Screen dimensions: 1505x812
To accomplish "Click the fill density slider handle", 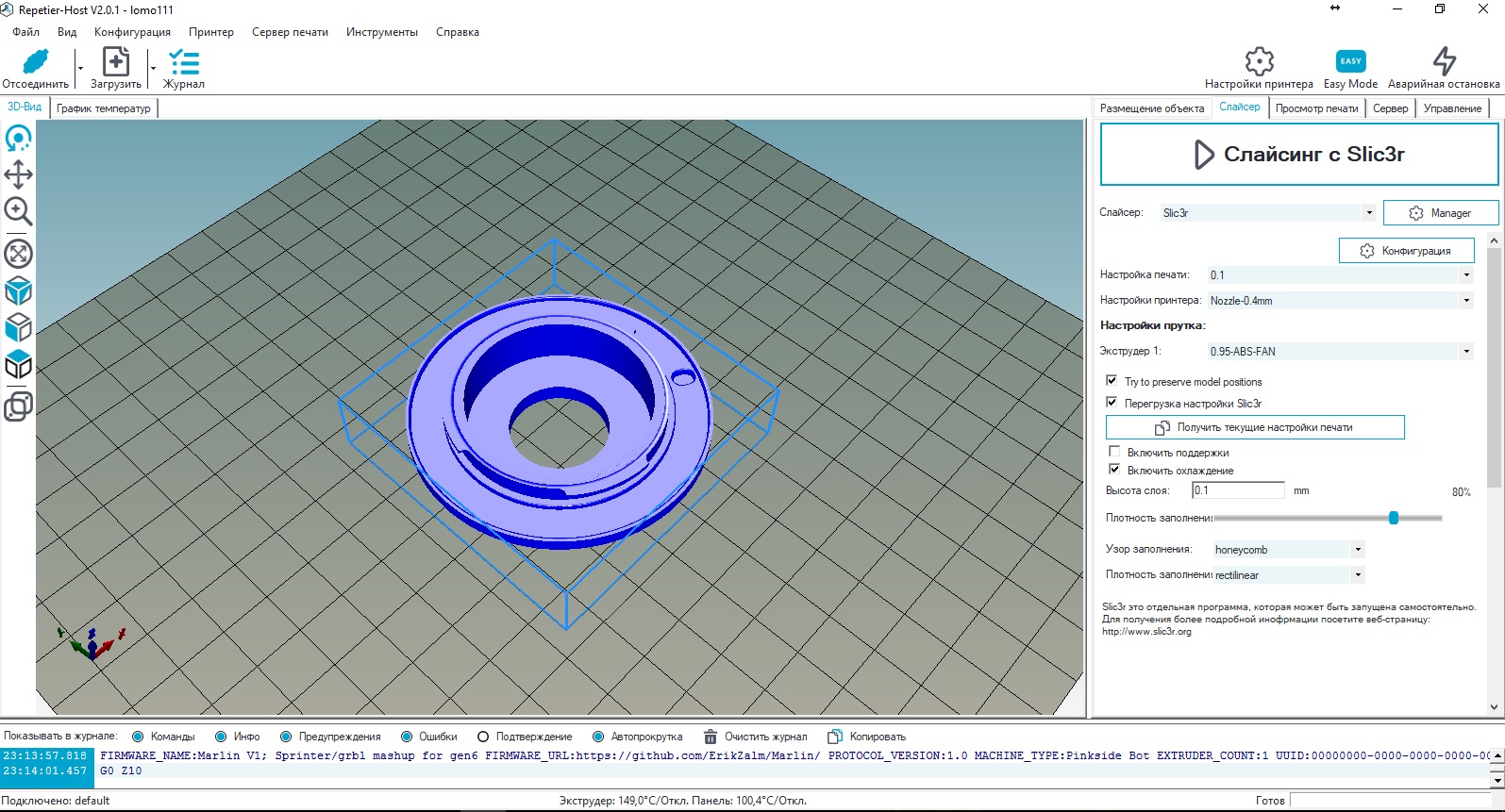I will [x=1394, y=518].
